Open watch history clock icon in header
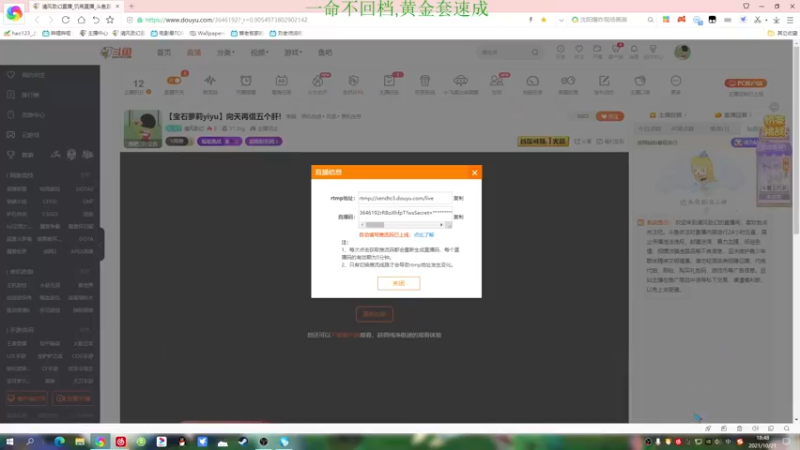The width and height of the screenshot is (800, 450). [560, 51]
